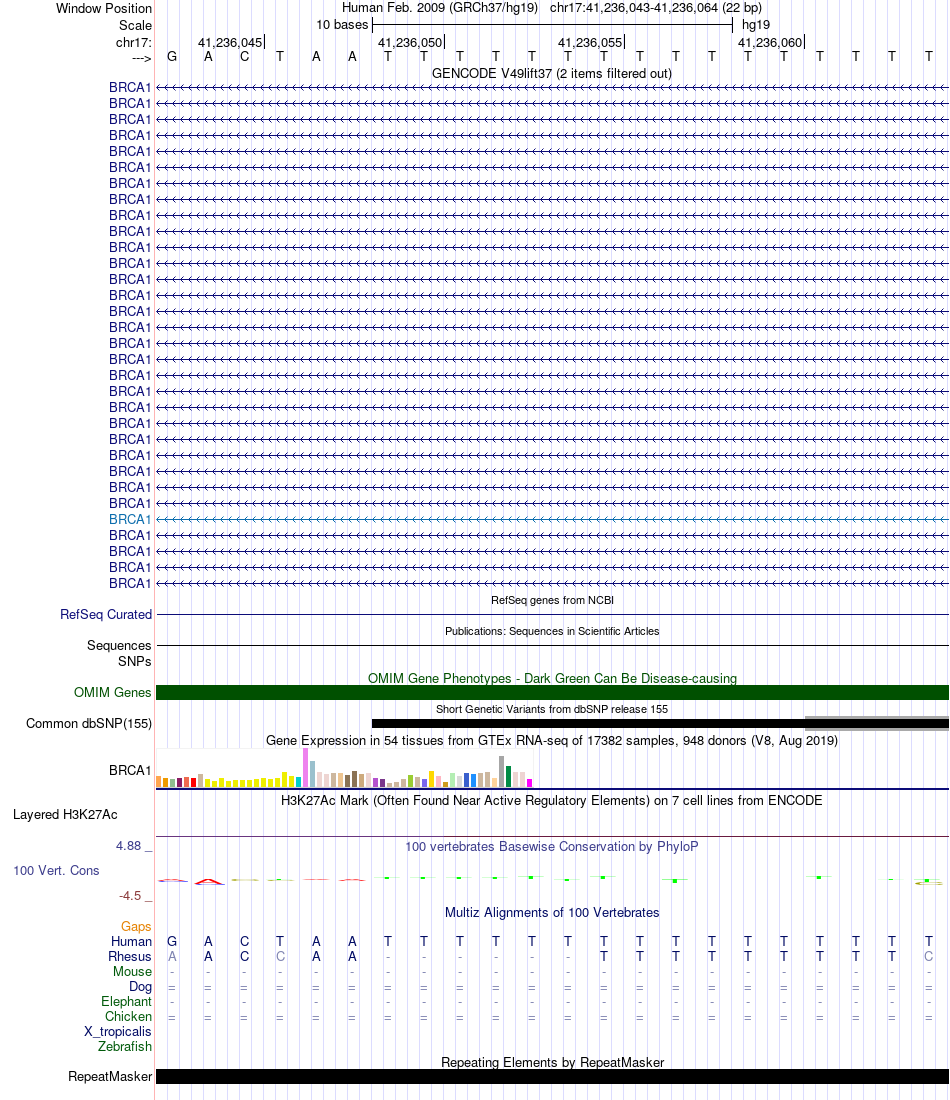Screen dimensions: 950x1100
Task: Click the black RepeatMasker repeat bar
Action: click(x=552, y=1077)
